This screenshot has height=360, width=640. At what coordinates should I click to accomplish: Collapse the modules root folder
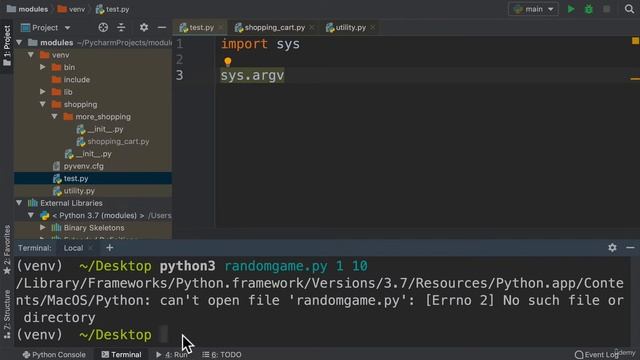click(x=19, y=42)
